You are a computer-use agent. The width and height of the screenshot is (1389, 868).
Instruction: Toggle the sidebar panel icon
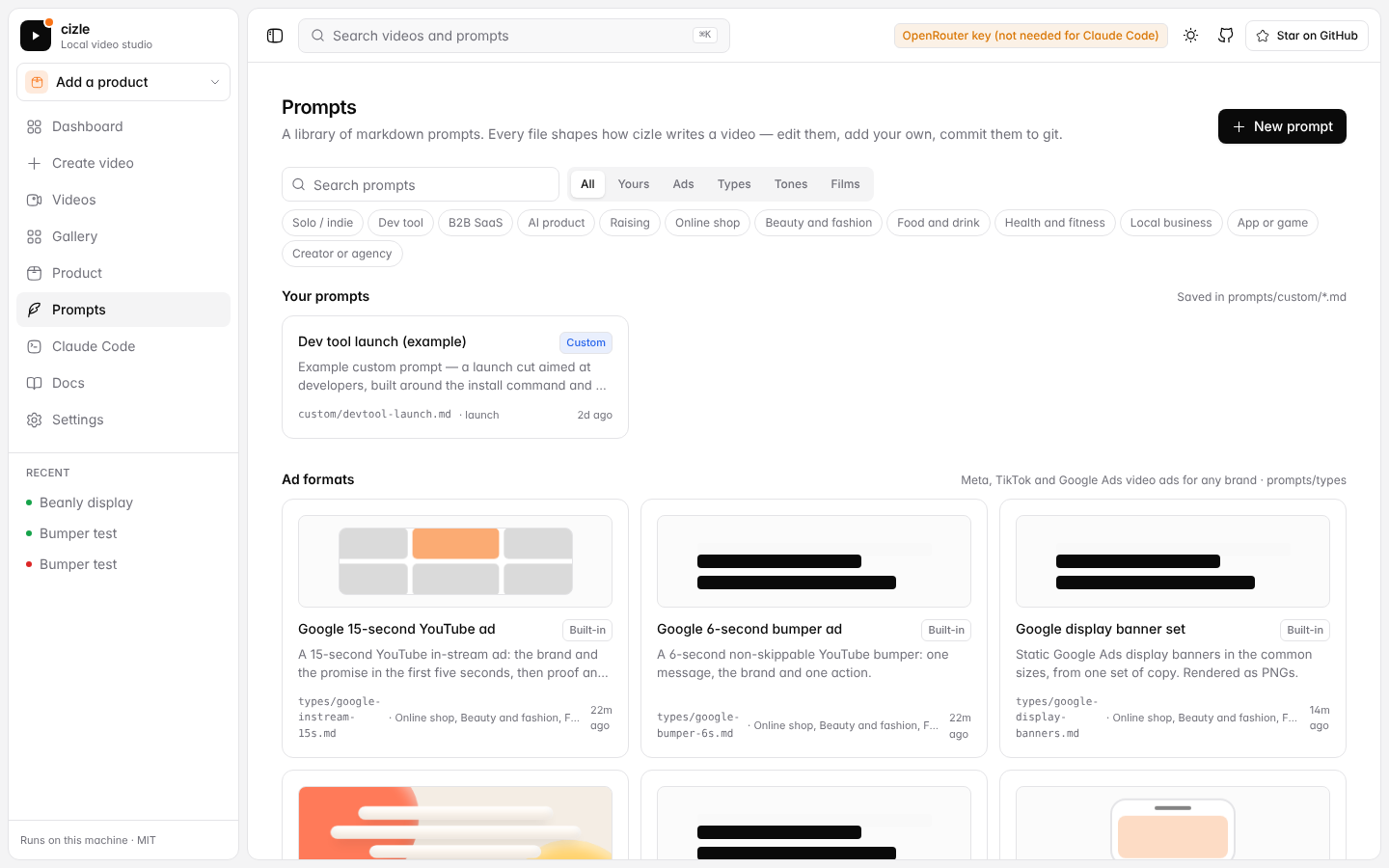[x=275, y=36]
